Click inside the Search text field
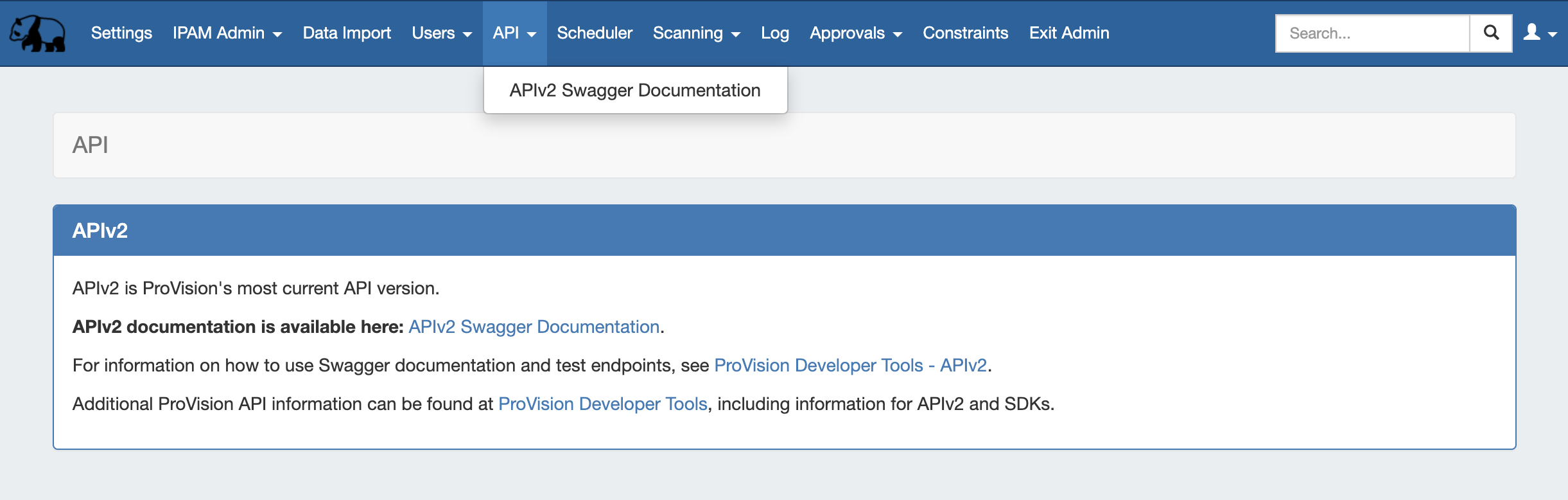 tap(1372, 33)
